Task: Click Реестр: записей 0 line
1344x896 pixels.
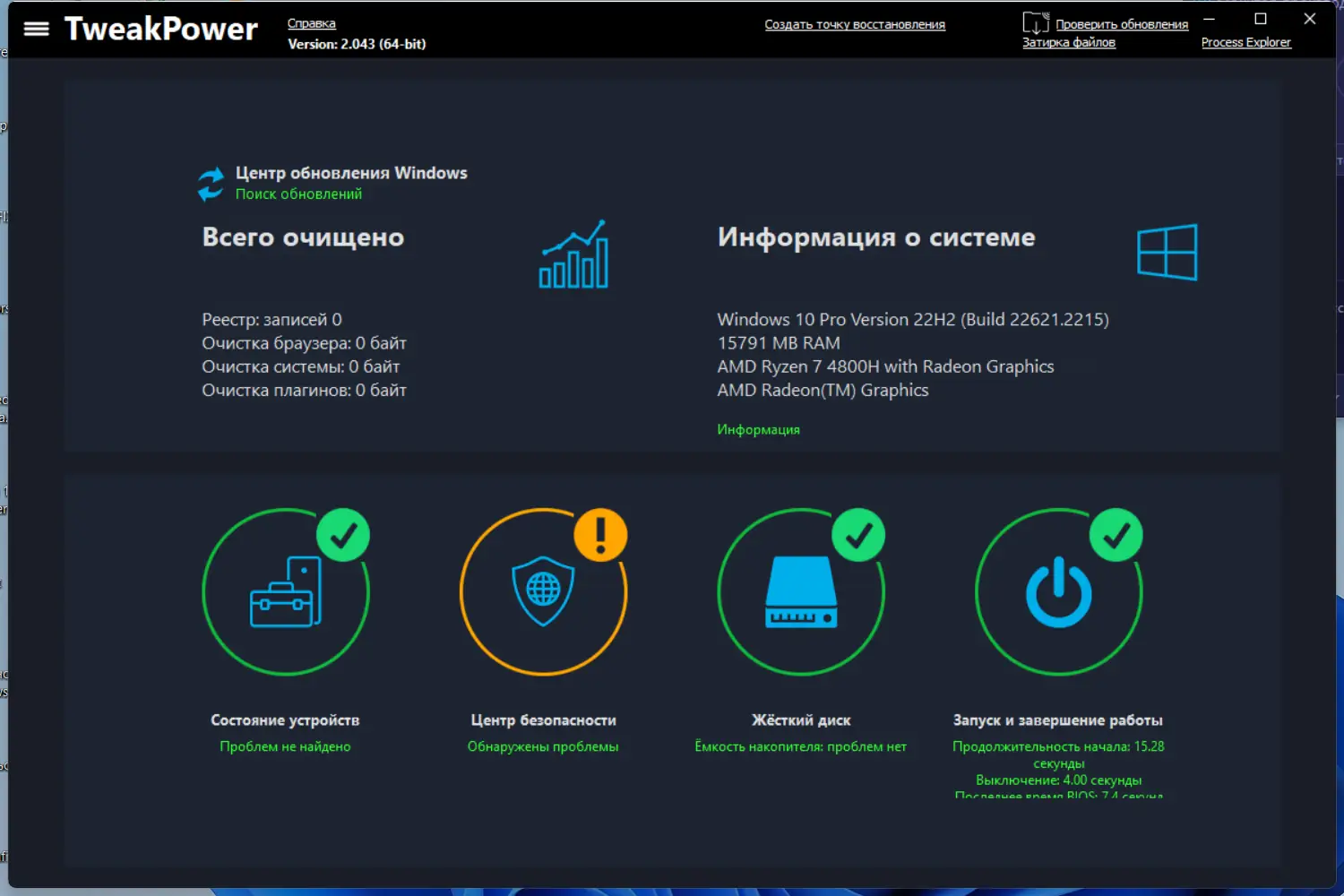Action: pyautogui.click(x=271, y=320)
